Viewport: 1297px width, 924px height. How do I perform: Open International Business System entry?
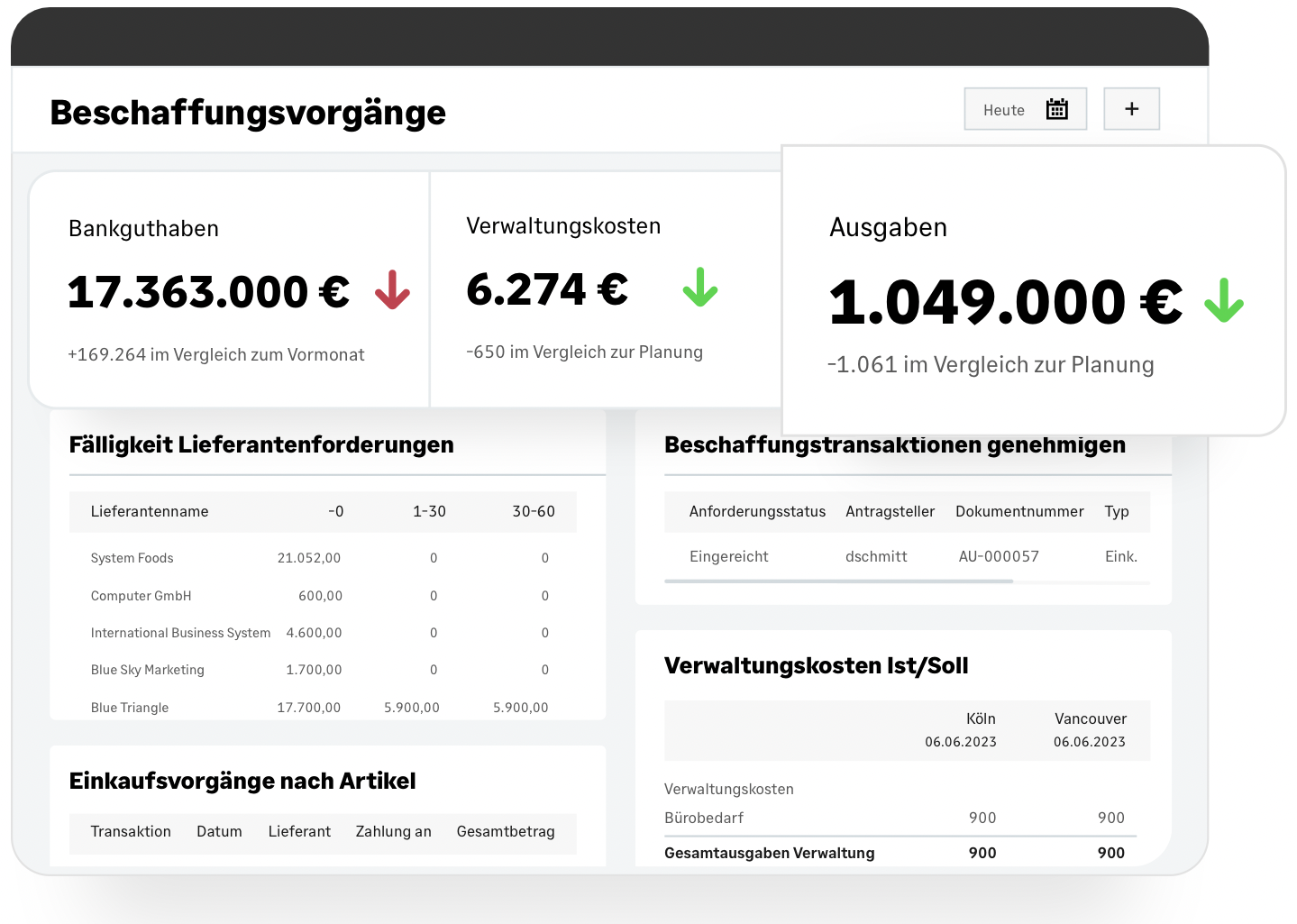[180, 633]
